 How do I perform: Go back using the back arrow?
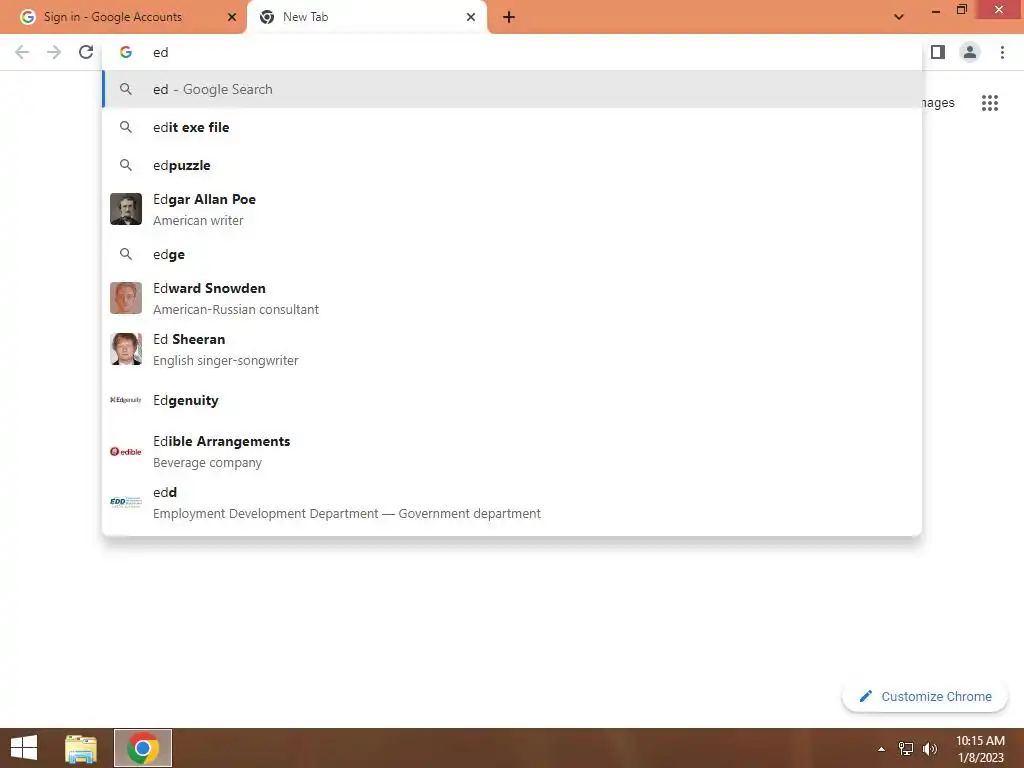point(22,52)
